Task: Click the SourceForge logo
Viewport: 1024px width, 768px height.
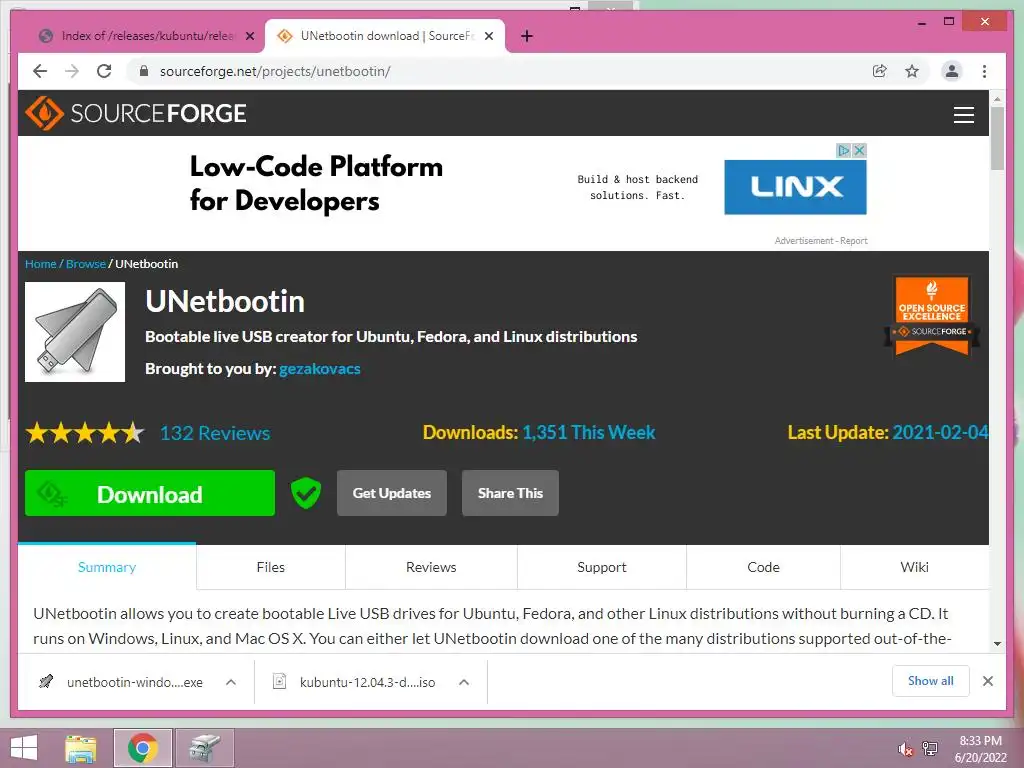Action: tap(136, 114)
